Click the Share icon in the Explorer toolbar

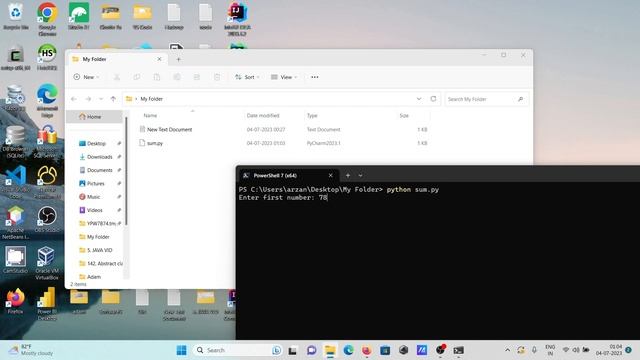point(197,77)
